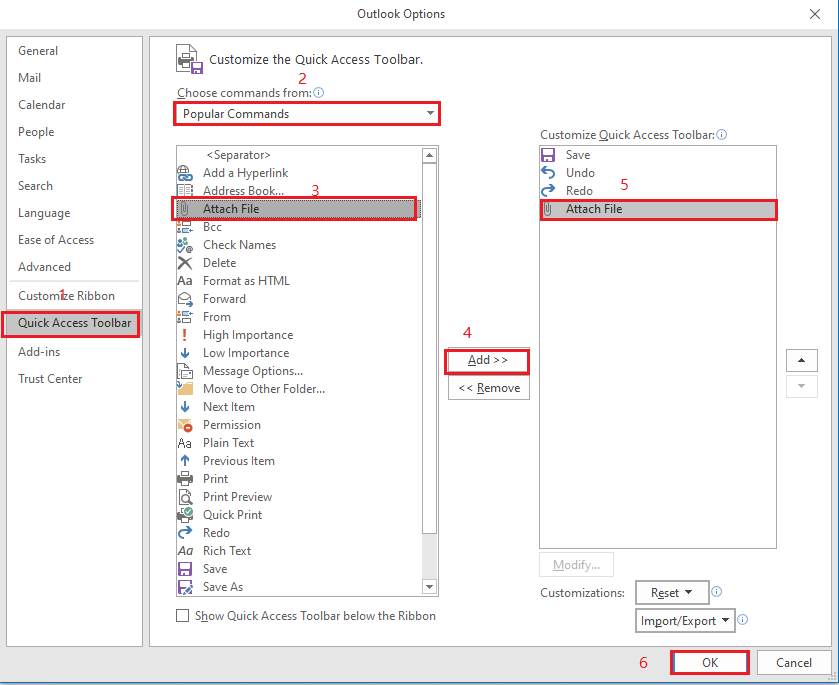Click the Check Names icon

click(x=185, y=245)
